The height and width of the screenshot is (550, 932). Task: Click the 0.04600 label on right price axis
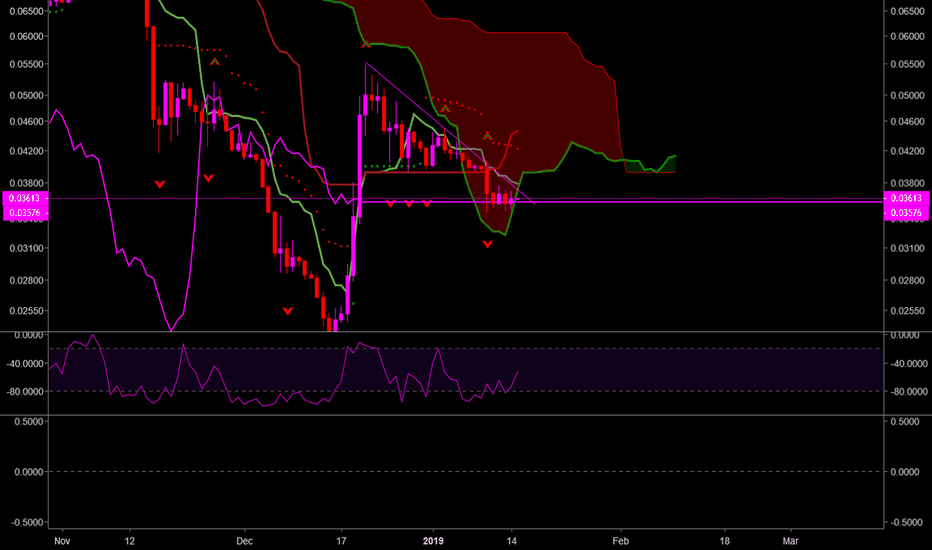tap(907, 121)
